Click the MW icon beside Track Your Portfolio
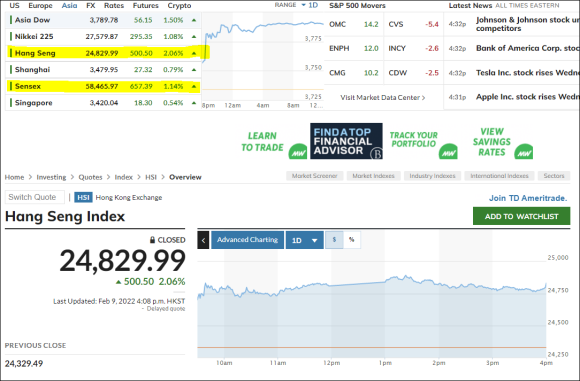 tap(448, 152)
